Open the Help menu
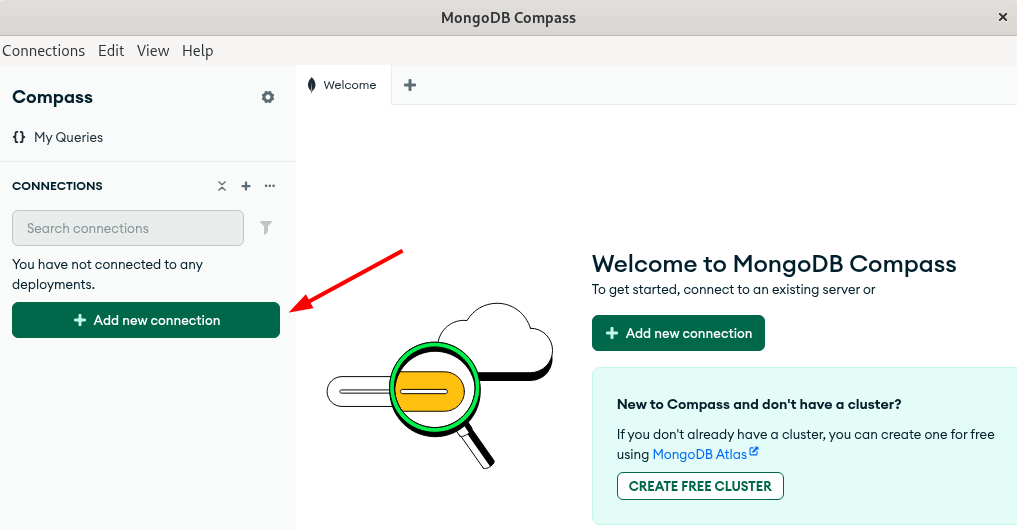This screenshot has height=530, width=1017. (198, 51)
